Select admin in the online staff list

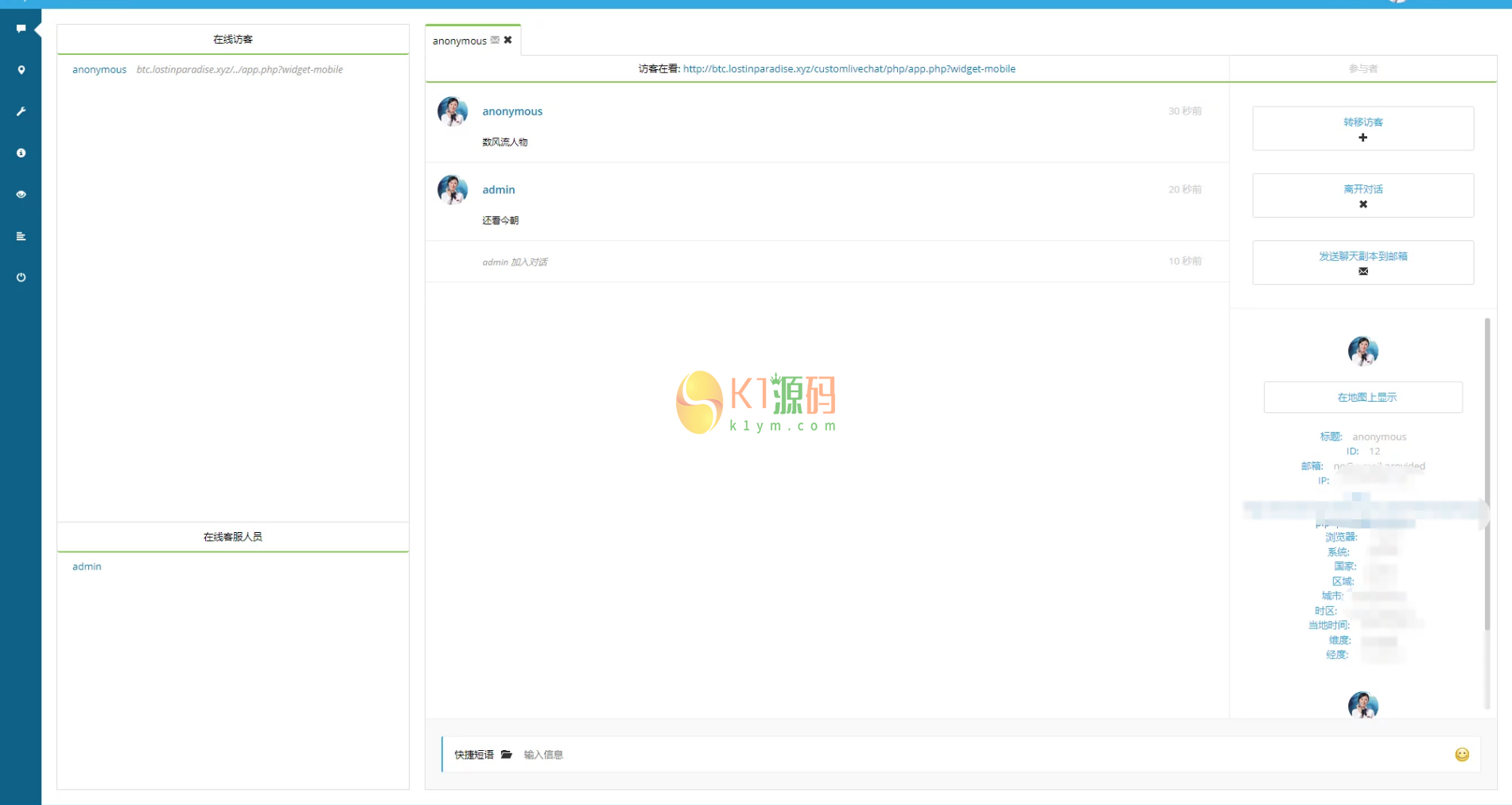87,567
